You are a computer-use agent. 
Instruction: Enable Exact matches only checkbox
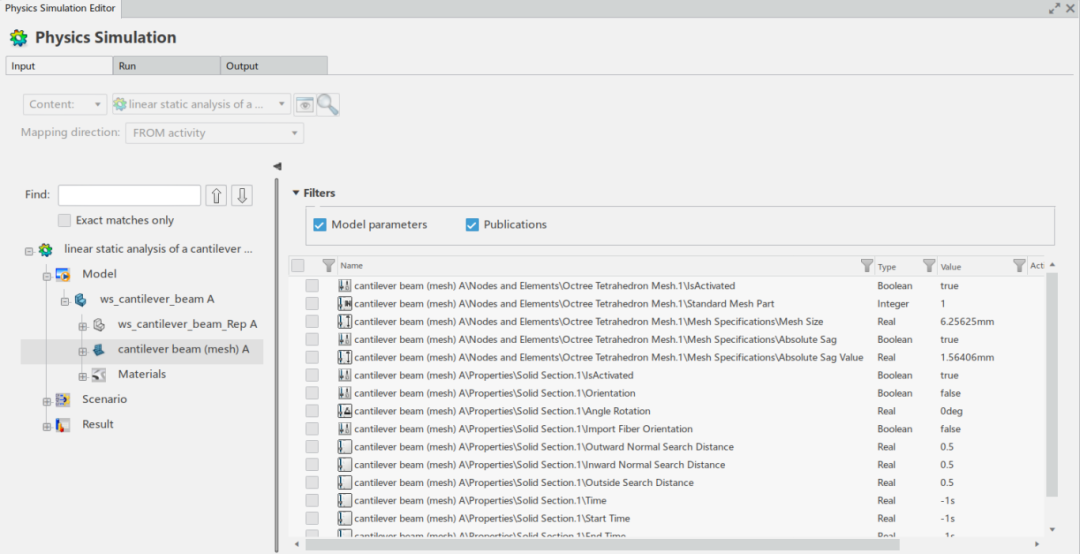[64, 220]
